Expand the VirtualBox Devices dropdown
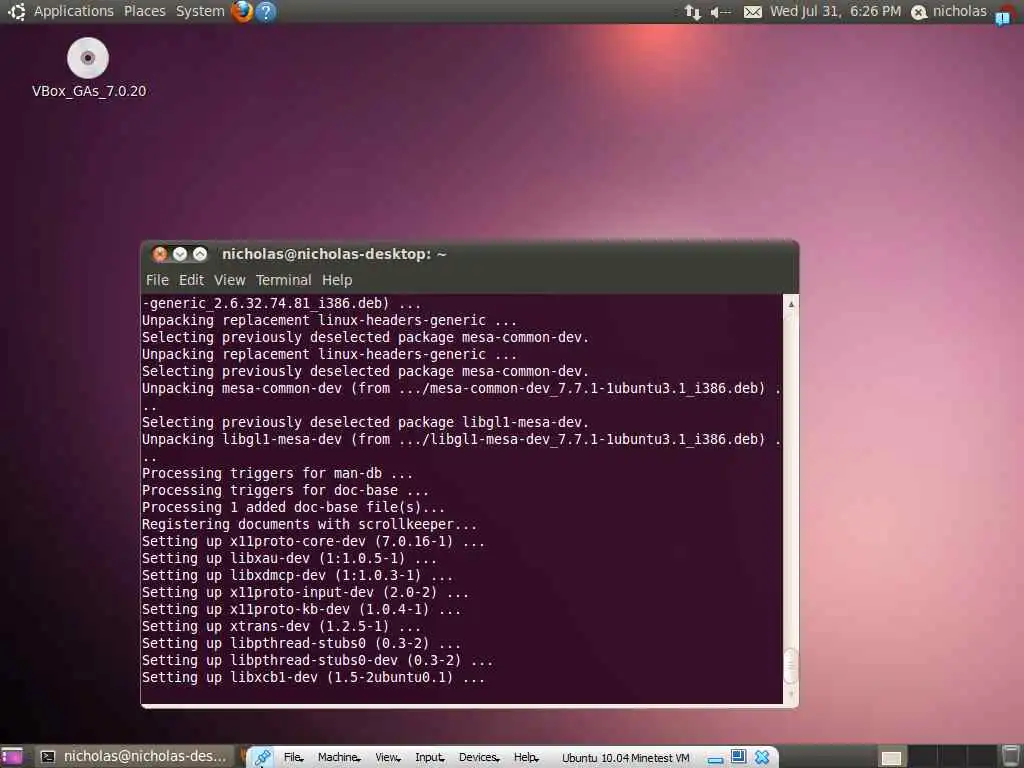Image resolution: width=1024 pixels, height=768 pixels. click(x=478, y=758)
